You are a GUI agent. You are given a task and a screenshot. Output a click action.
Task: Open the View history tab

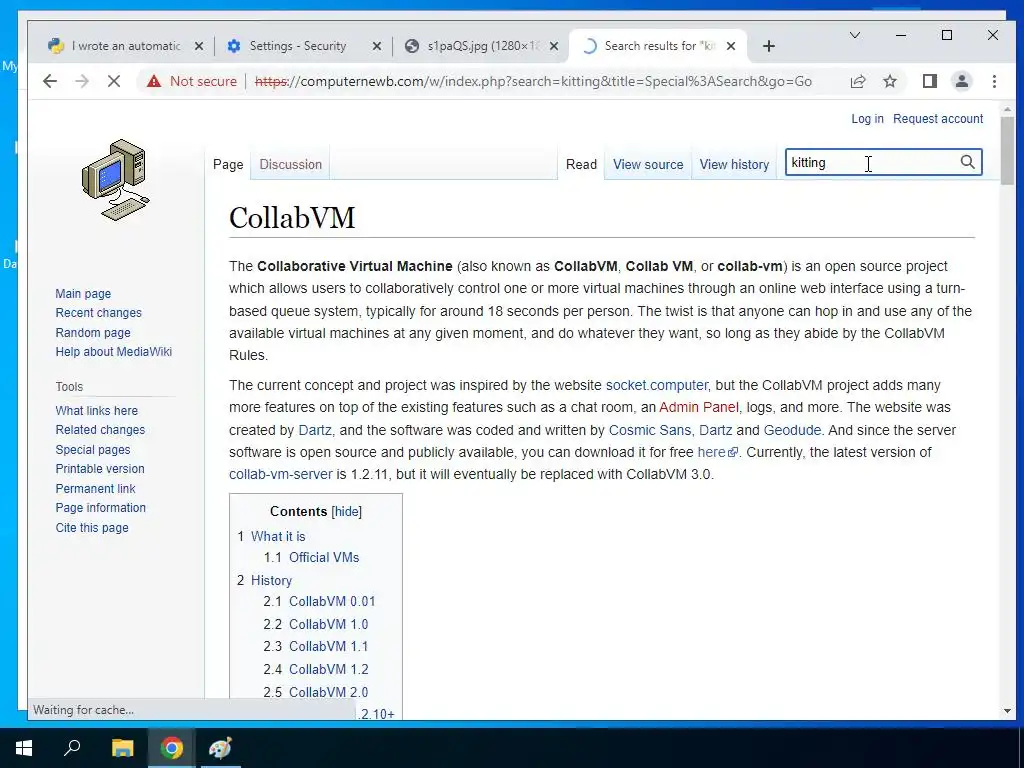tap(734, 165)
